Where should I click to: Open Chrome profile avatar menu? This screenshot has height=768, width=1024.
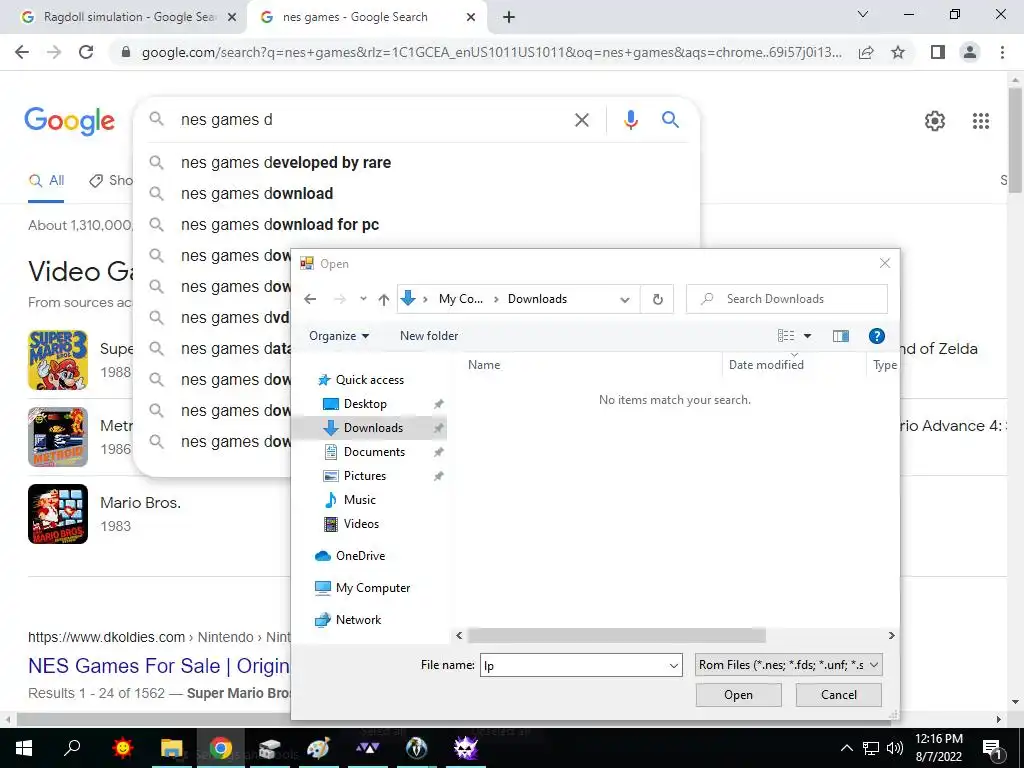(970, 52)
